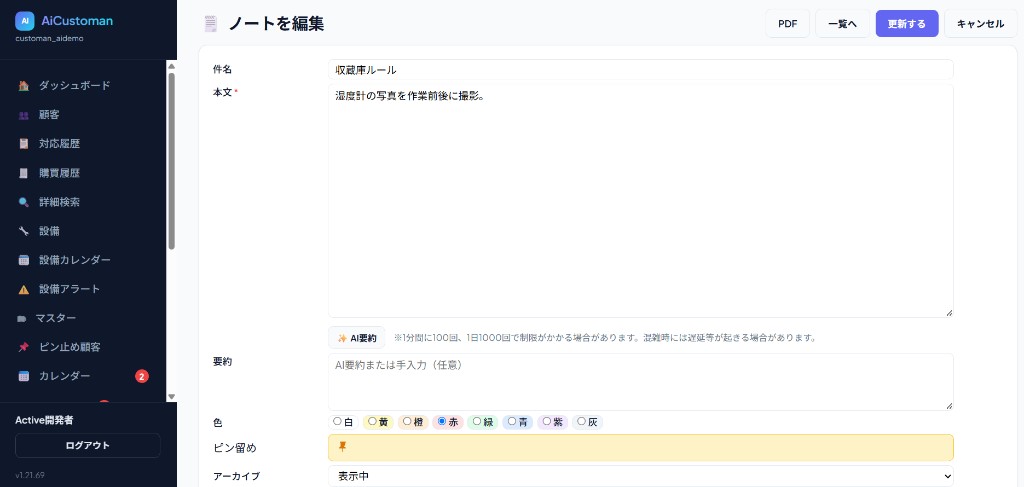Select the 黄 color radio button
1024x487 pixels.
(372, 422)
